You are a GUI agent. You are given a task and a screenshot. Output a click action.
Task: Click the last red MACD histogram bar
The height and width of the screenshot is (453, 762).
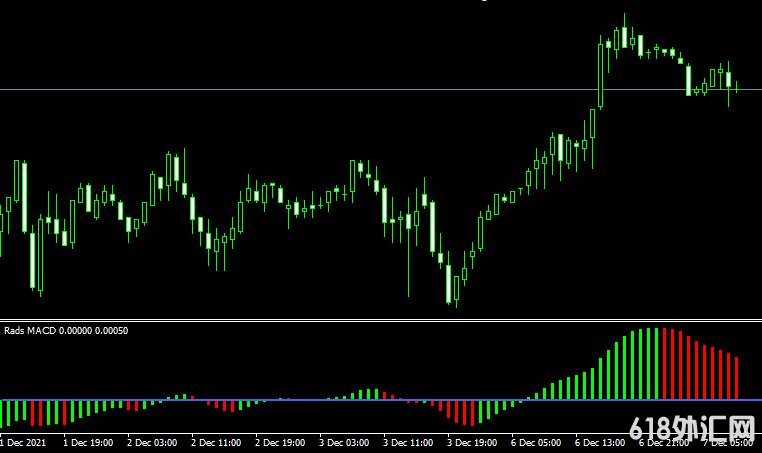737,379
